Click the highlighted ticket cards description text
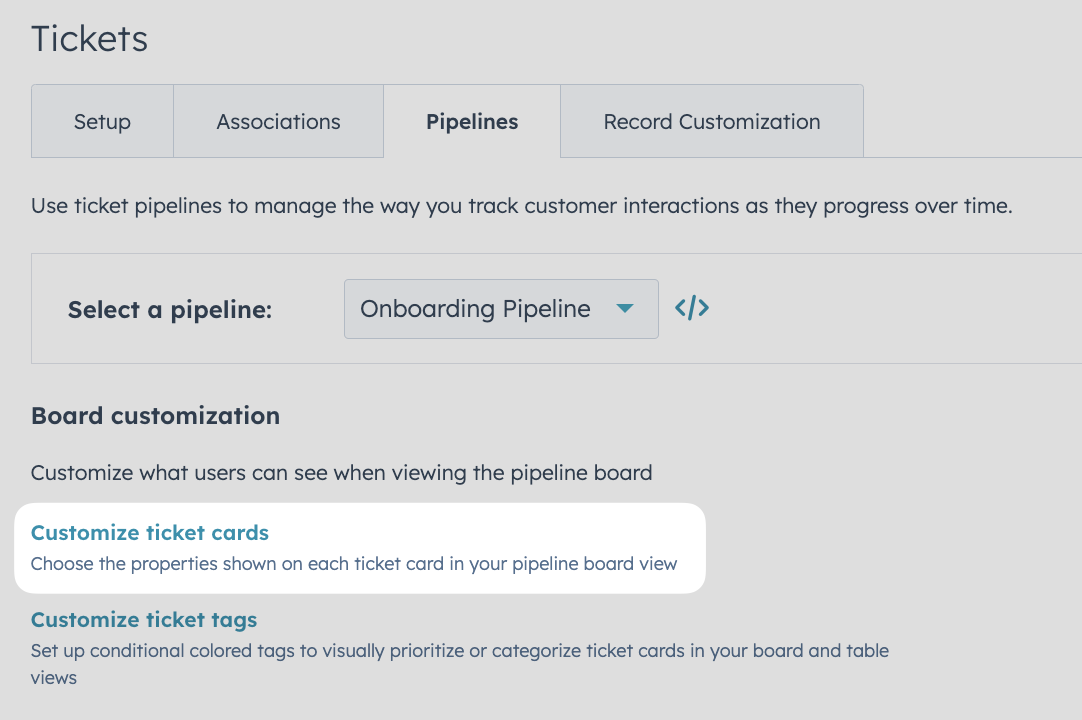 point(355,563)
